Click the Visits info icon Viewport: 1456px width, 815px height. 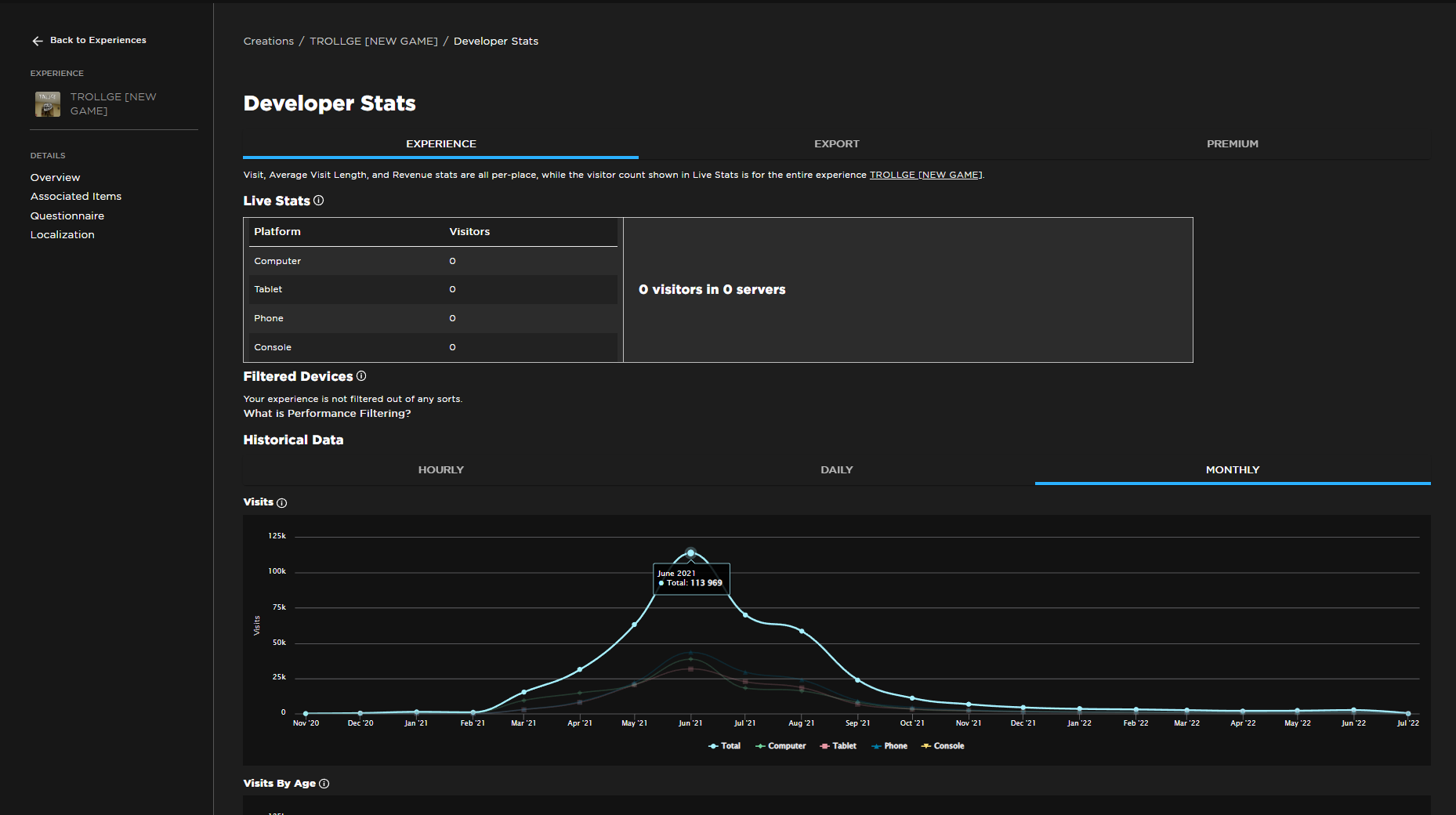[282, 503]
